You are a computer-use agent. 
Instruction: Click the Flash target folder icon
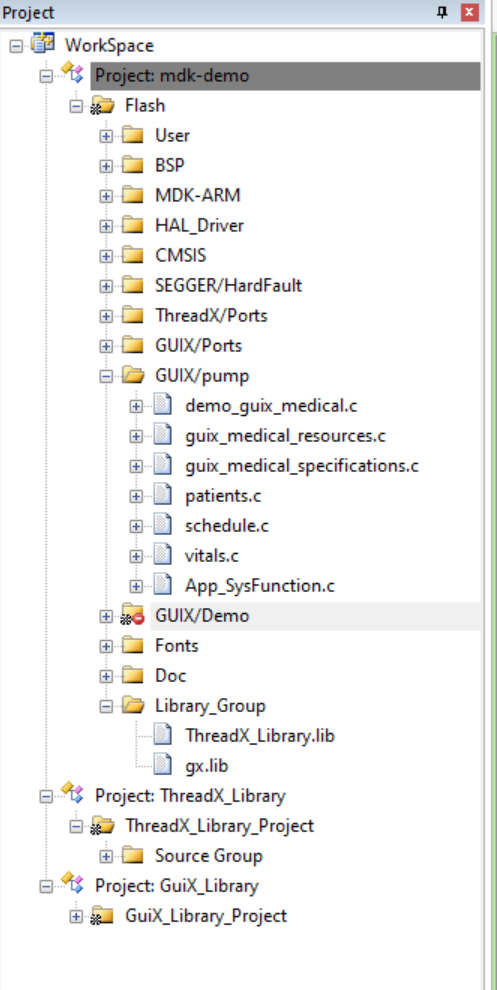(103, 105)
